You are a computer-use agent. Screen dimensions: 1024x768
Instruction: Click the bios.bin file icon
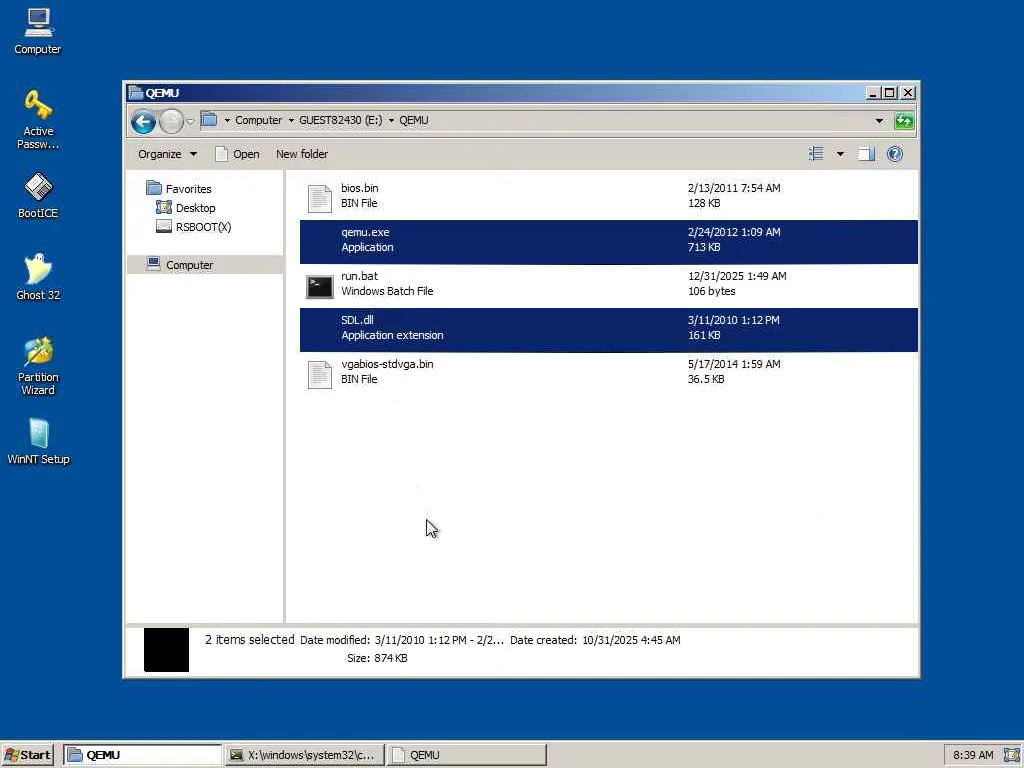coord(320,198)
